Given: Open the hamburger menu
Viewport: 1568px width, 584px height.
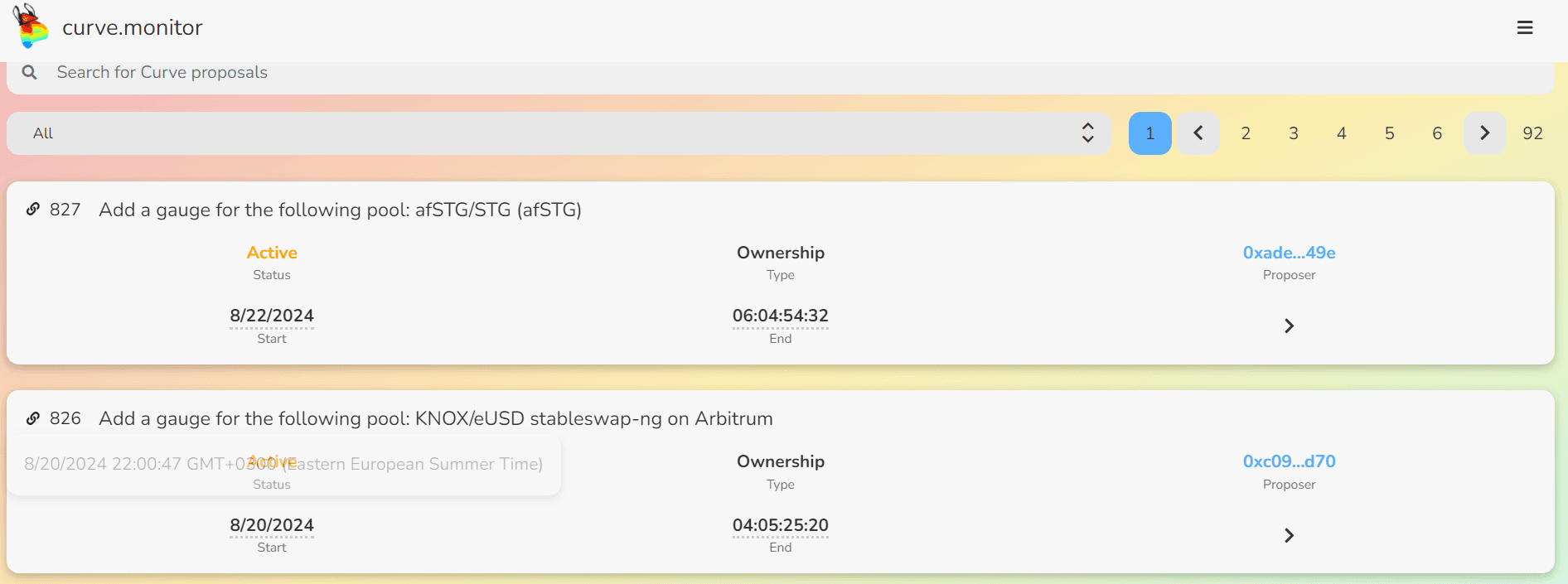Looking at the screenshot, I should 1524,27.
